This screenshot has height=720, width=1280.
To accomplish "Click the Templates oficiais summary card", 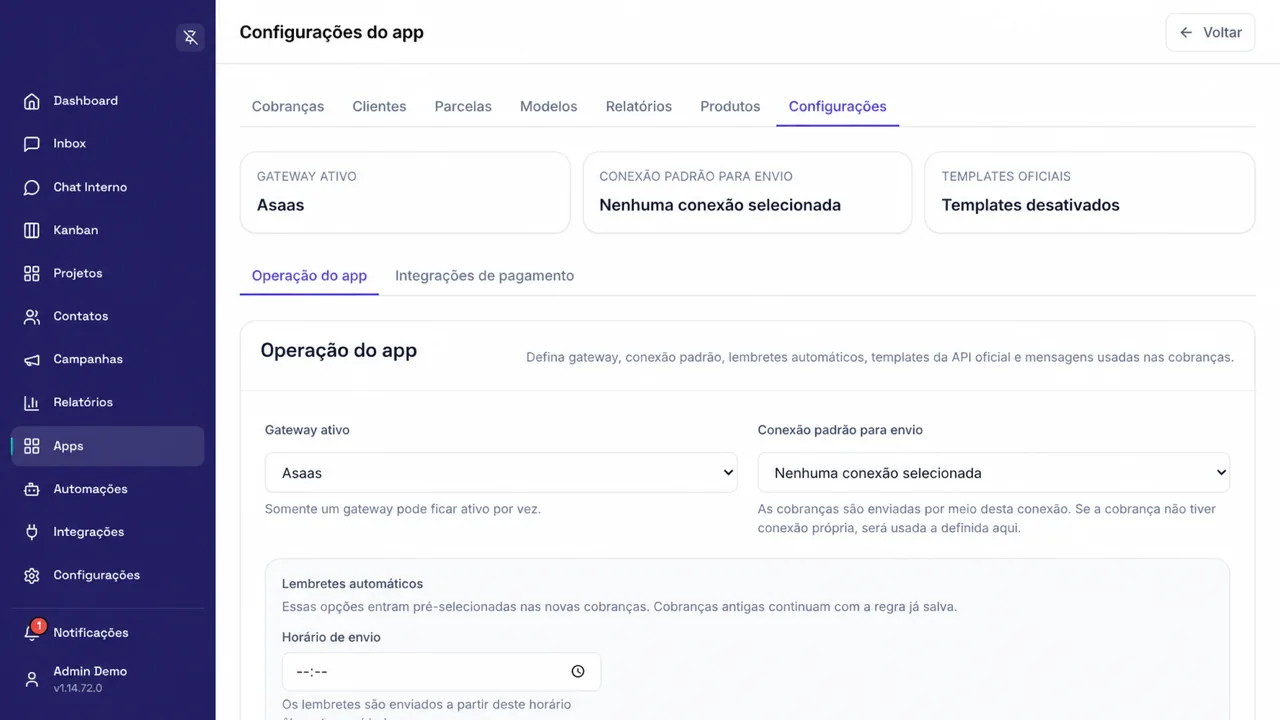I will click(1090, 193).
